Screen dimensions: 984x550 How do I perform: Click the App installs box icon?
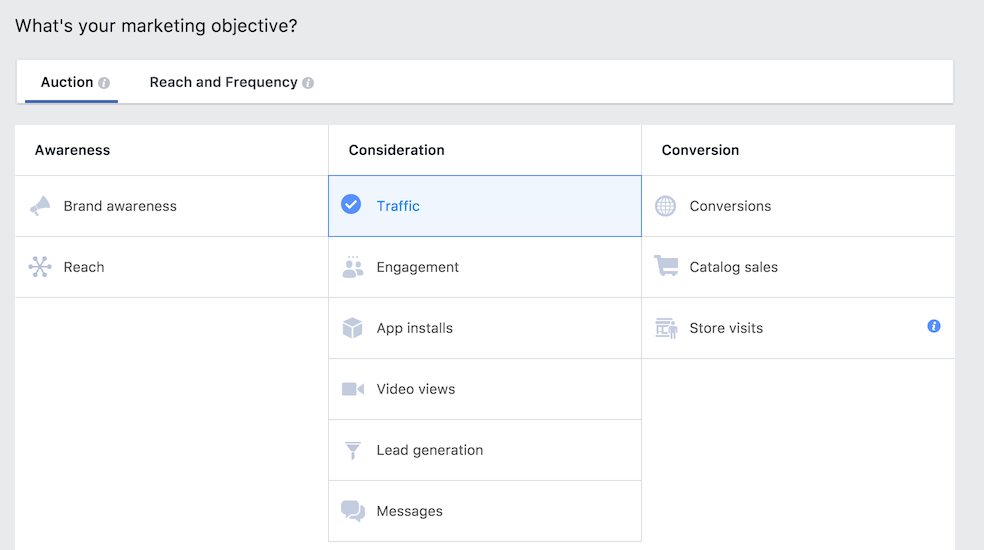352,328
